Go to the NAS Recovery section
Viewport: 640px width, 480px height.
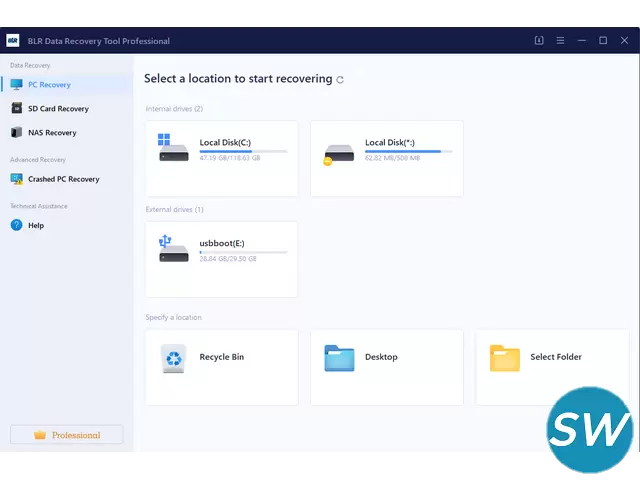tap(52, 133)
